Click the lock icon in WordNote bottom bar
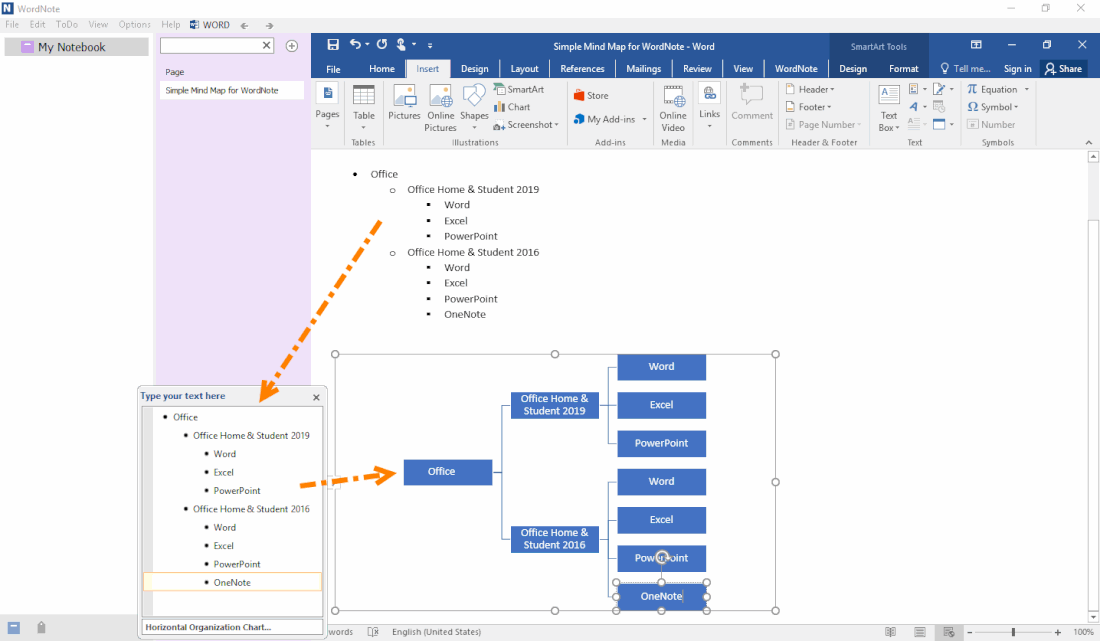 (x=41, y=628)
